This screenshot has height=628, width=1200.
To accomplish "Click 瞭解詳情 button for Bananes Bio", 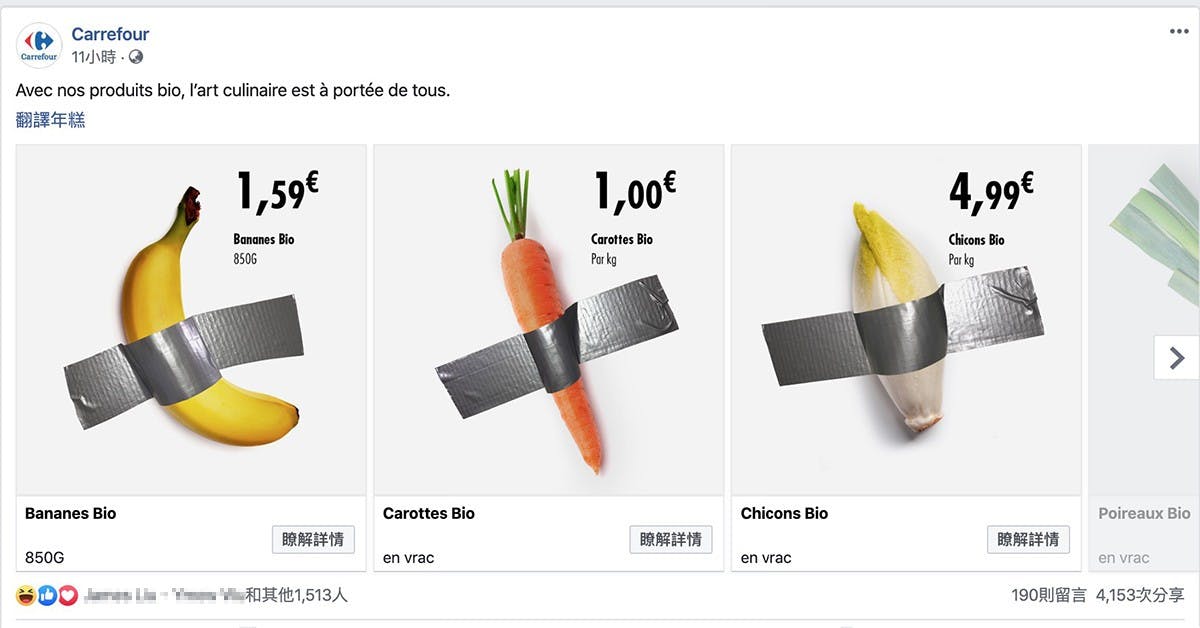I will [x=312, y=539].
